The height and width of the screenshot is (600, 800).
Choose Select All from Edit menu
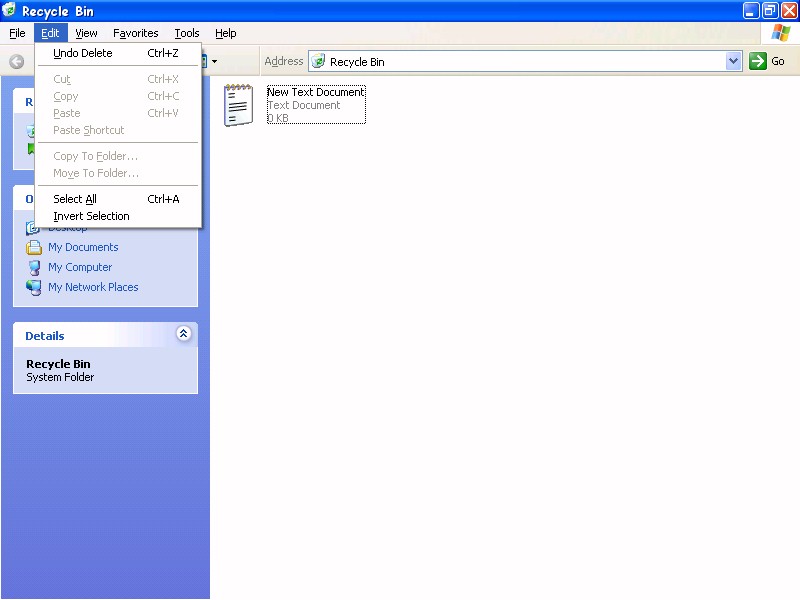coord(118,199)
